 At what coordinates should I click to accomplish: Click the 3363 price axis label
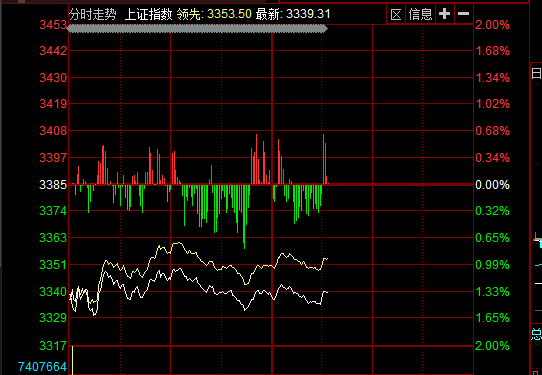[53, 238]
